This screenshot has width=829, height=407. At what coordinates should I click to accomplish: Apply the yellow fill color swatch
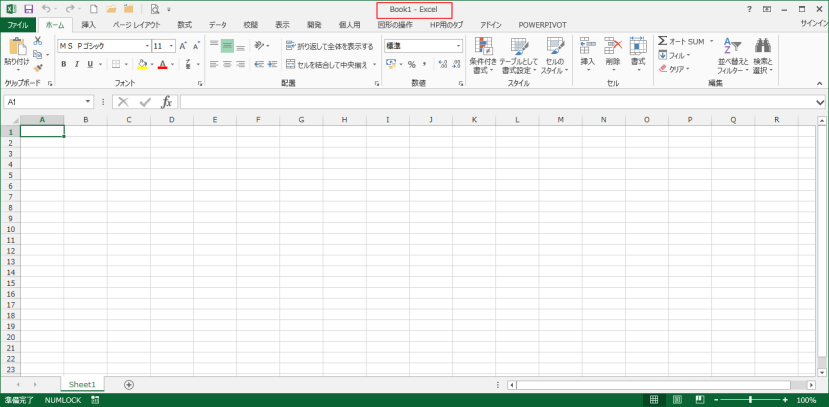point(142,64)
